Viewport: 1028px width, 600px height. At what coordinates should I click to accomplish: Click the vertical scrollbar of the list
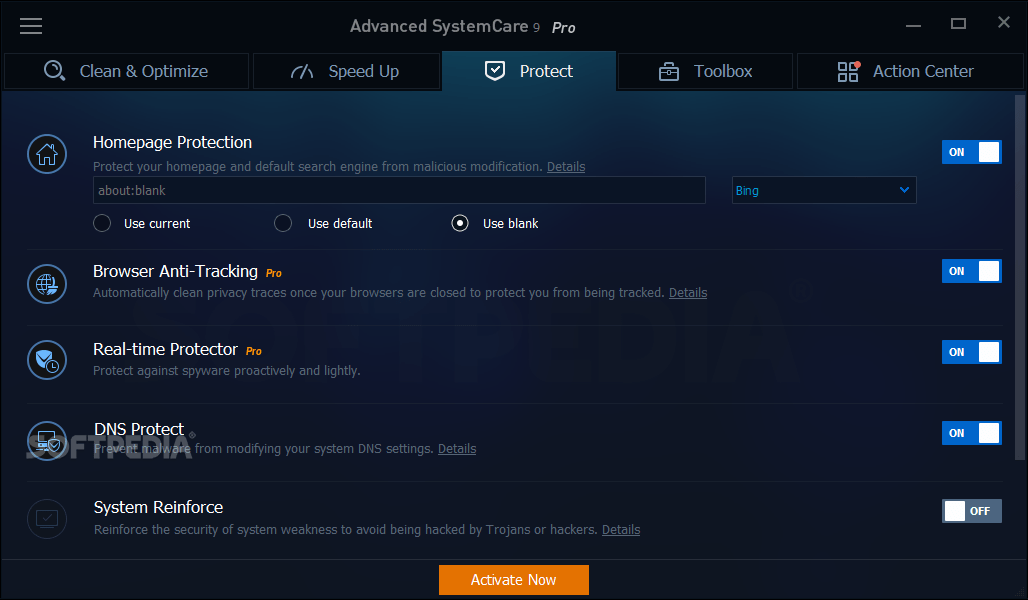(1019, 277)
